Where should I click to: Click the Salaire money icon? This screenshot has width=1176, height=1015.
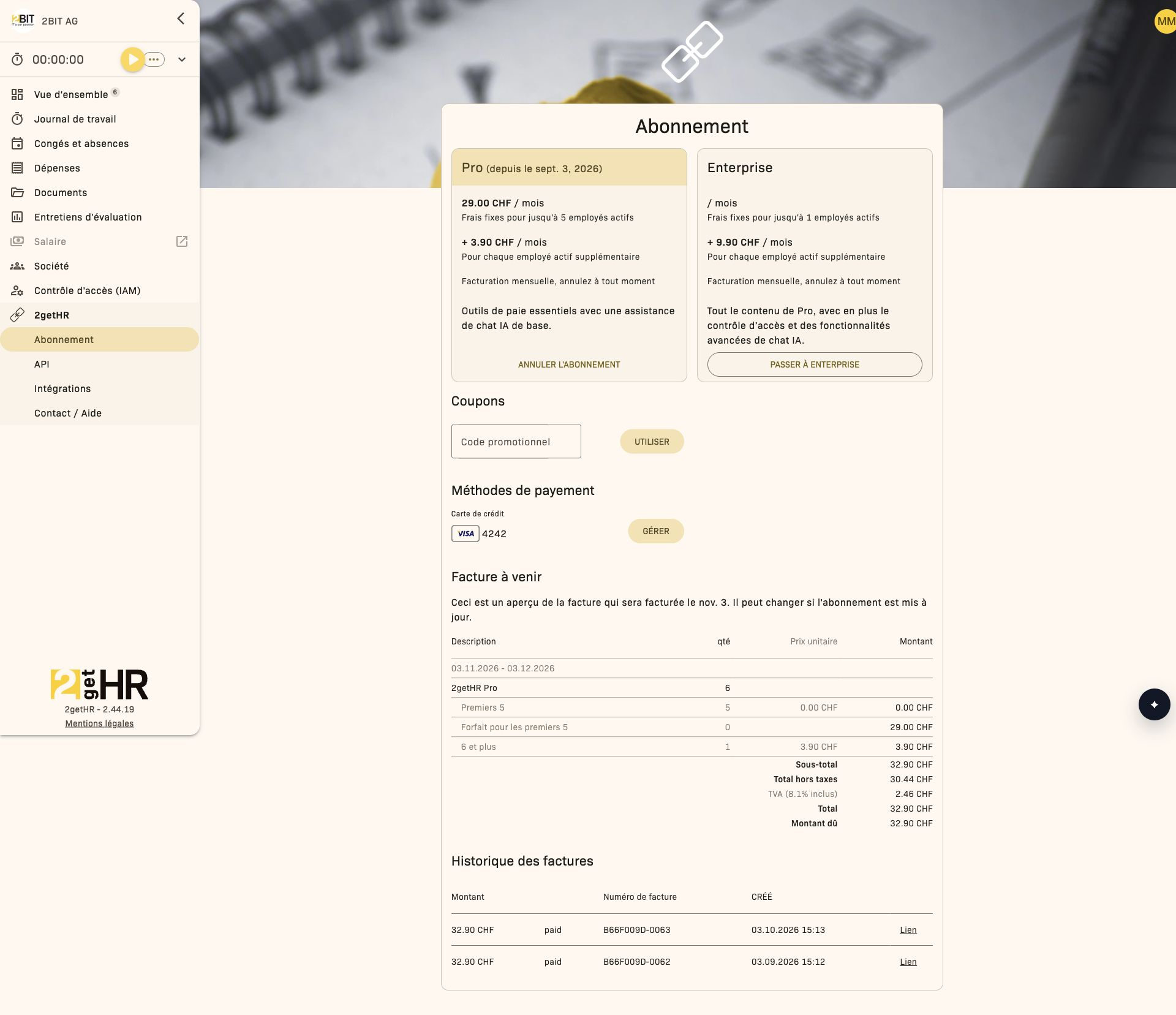point(17,241)
